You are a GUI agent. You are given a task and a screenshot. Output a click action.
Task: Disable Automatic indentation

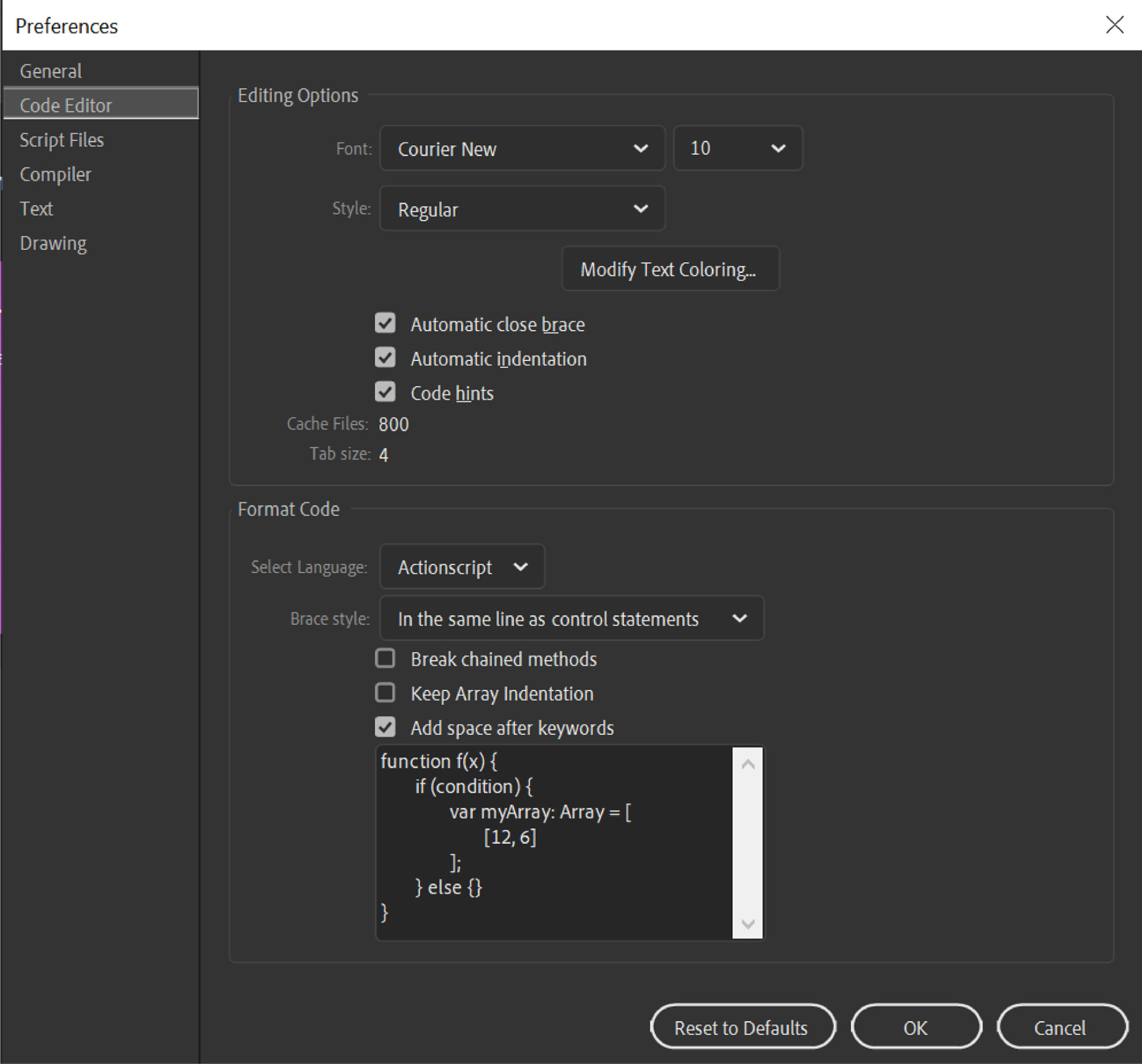(x=385, y=357)
